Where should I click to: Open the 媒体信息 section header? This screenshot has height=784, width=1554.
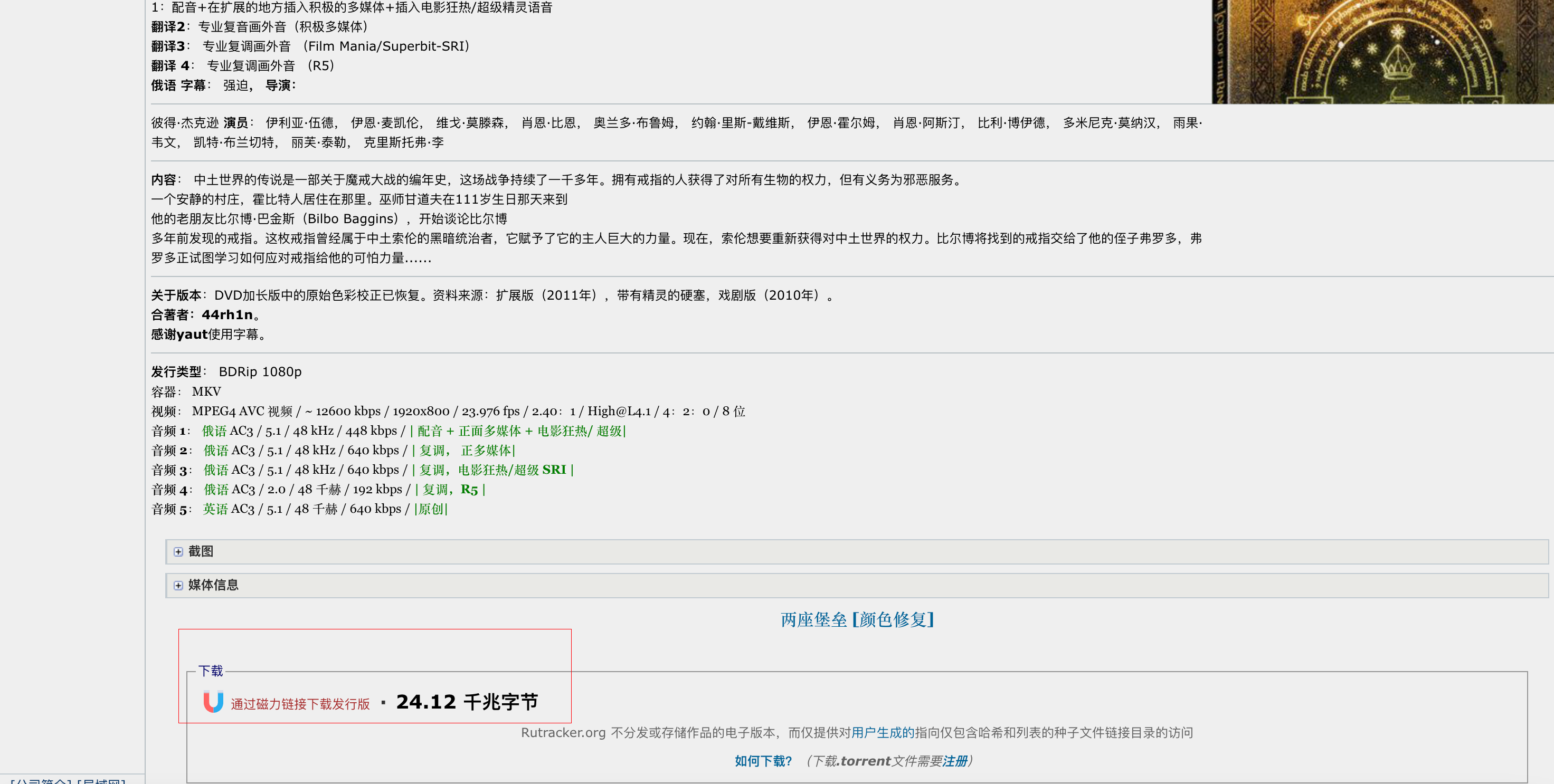click(x=857, y=586)
